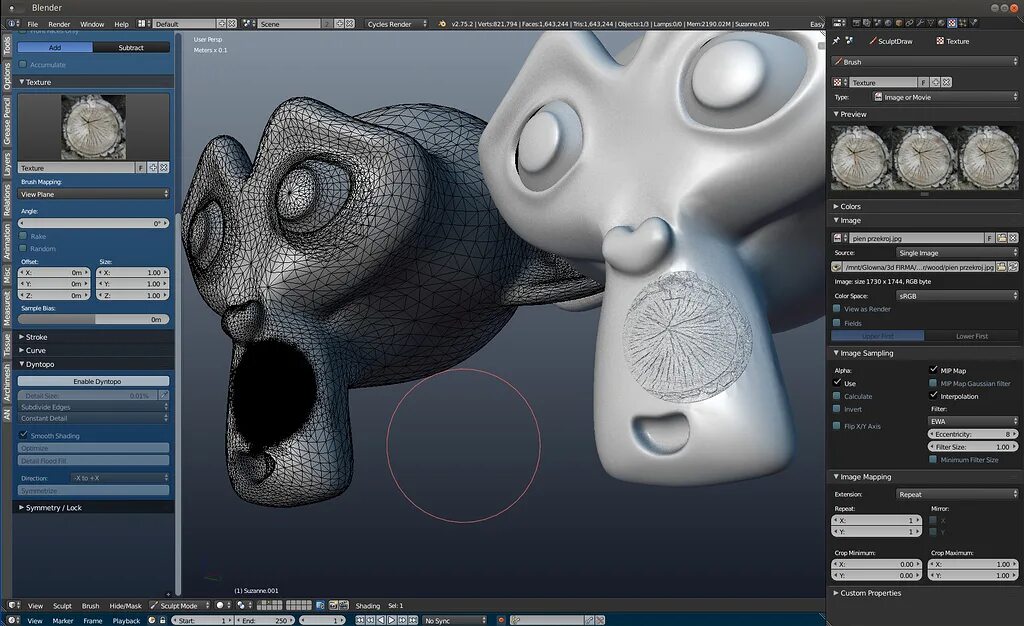1024x626 pixels.
Task: Open the Render properties tab icon
Action: [857, 23]
